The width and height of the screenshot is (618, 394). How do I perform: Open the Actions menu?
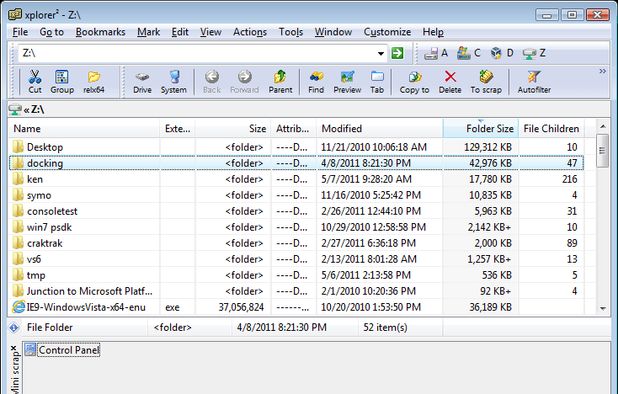(x=250, y=32)
